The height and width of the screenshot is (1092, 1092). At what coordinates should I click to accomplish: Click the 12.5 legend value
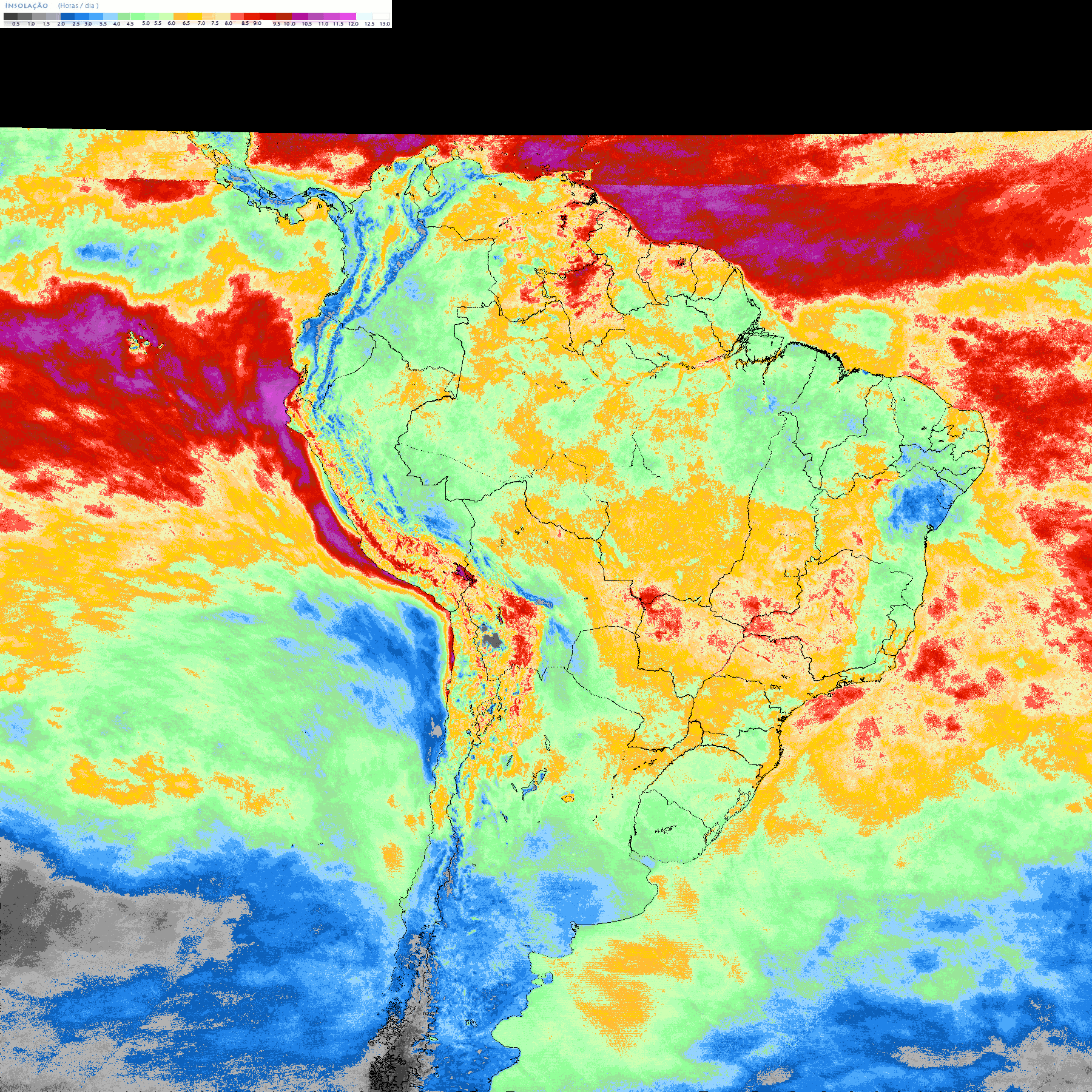pos(369,24)
